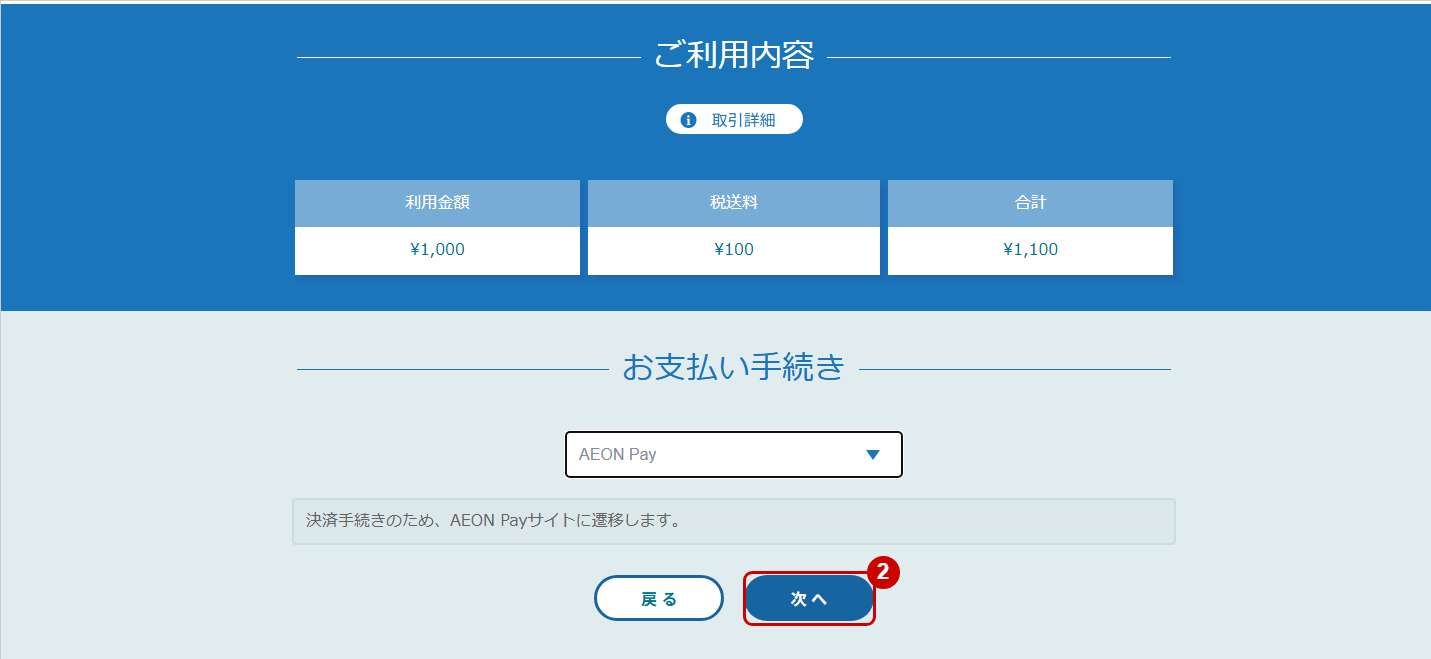
Task: Click the info icon beside 取引詳細
Action: (687, 118)
